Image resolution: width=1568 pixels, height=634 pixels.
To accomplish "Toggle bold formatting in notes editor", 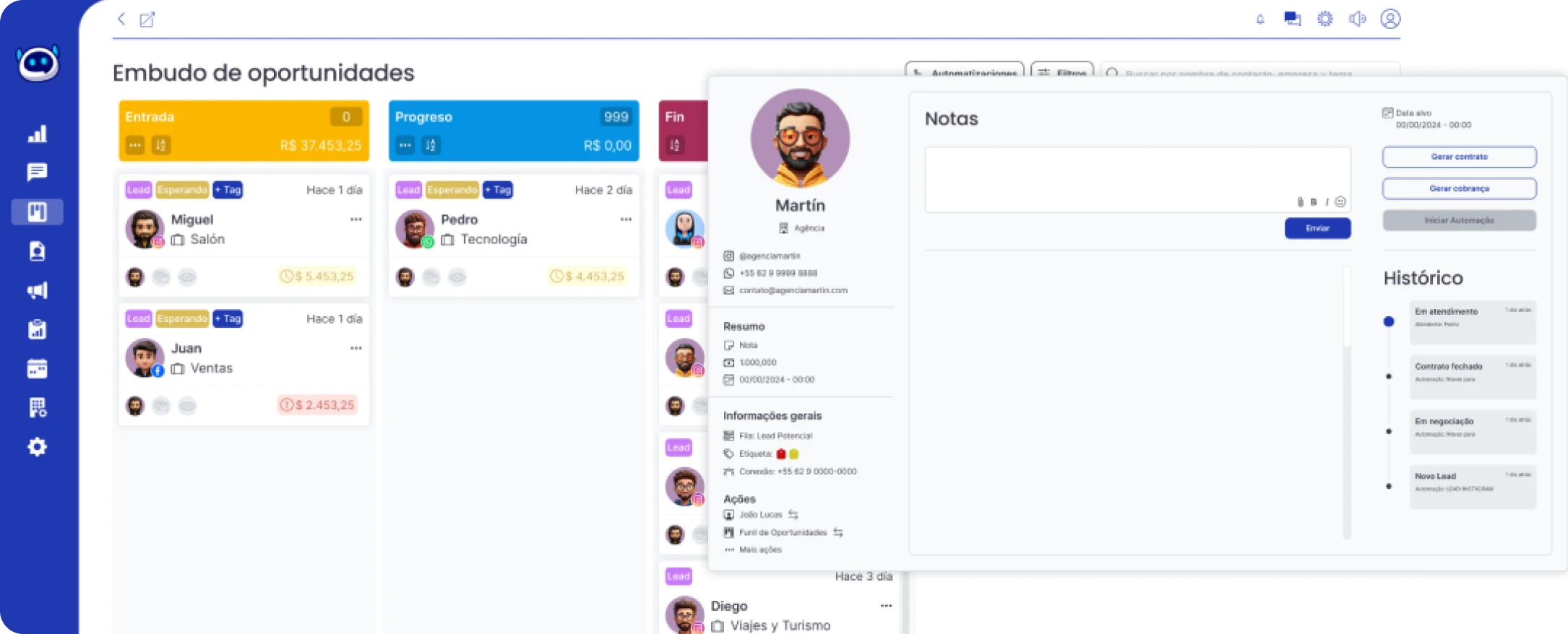I will pos(1314,202).
